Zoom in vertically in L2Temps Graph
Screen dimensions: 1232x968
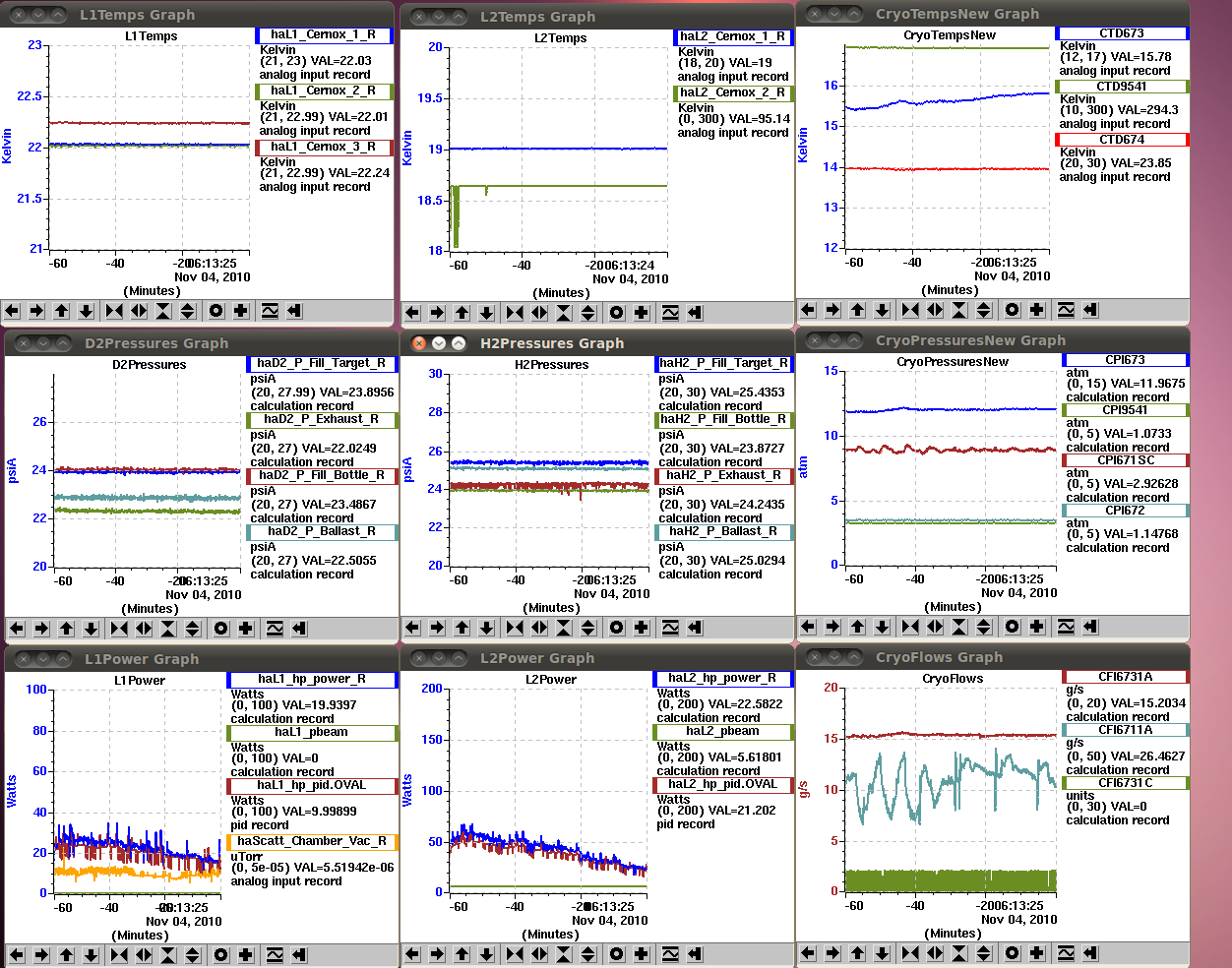coord(564,313)
